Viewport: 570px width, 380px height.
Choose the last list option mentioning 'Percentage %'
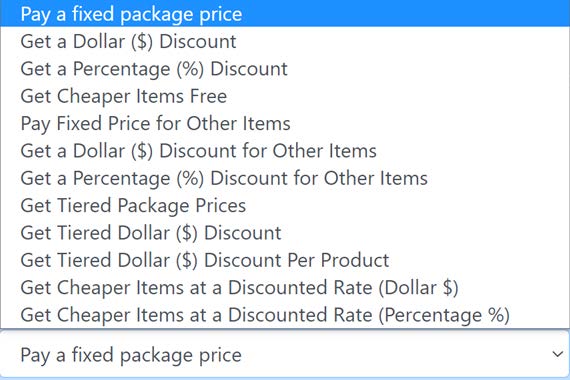285,315
